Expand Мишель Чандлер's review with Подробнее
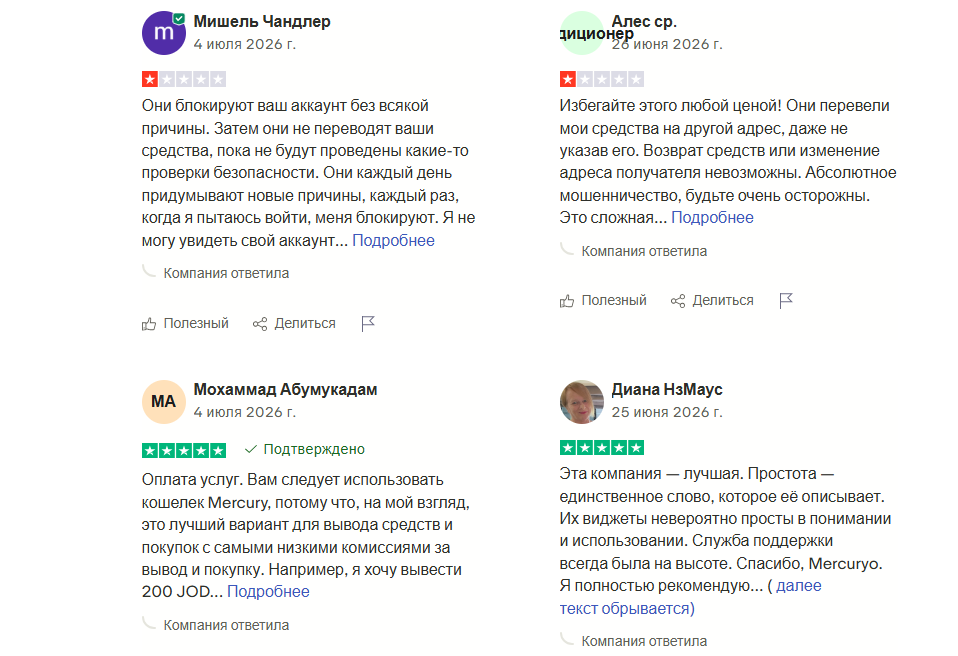This screenshot has height=656, width=958. (393, 241)
